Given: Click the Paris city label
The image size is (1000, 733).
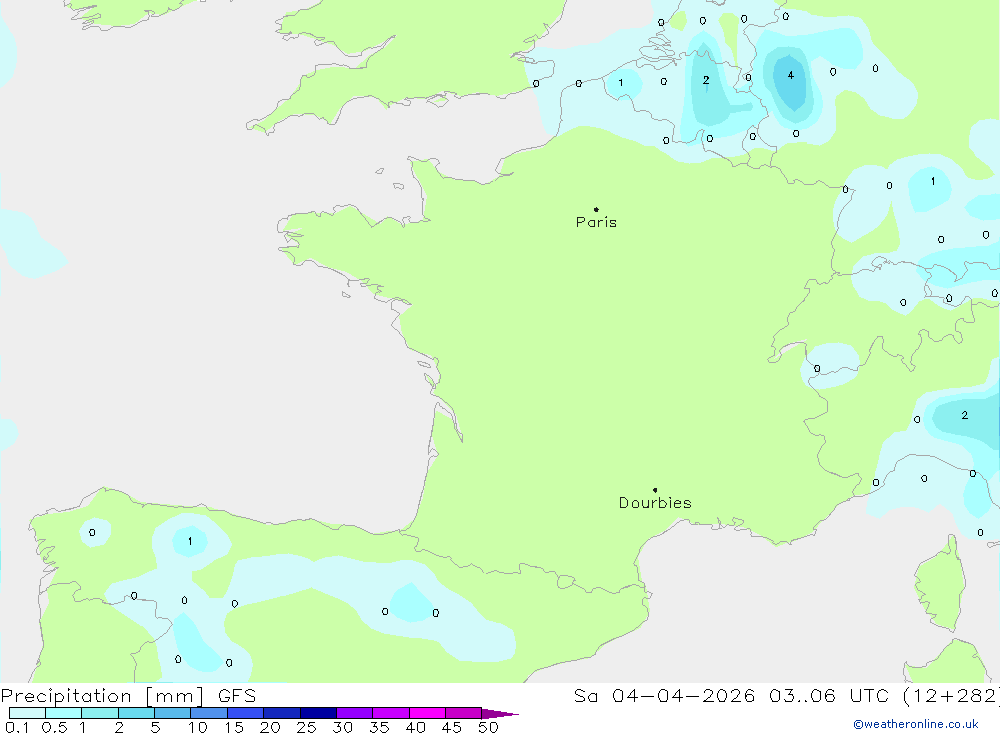Looking at the screenshot, I should coord(596,222).
